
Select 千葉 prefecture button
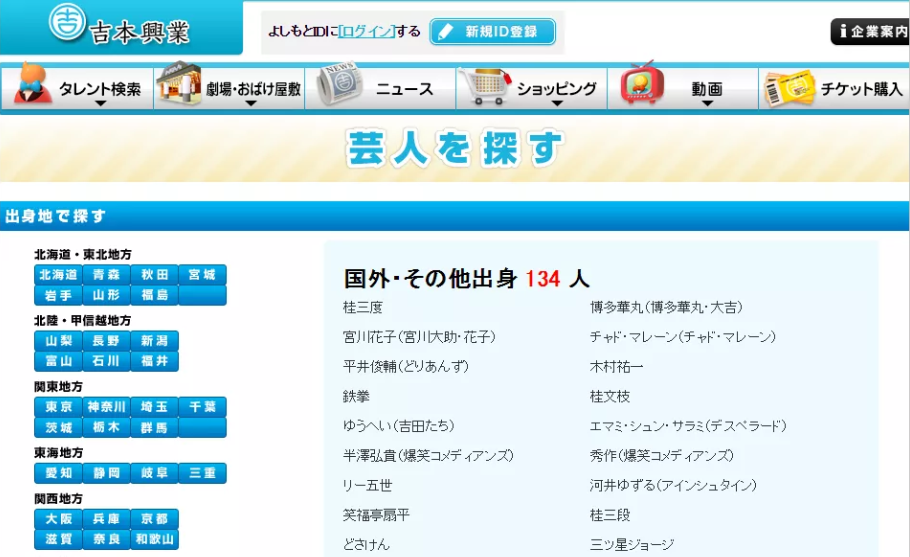tap(203, 407)
